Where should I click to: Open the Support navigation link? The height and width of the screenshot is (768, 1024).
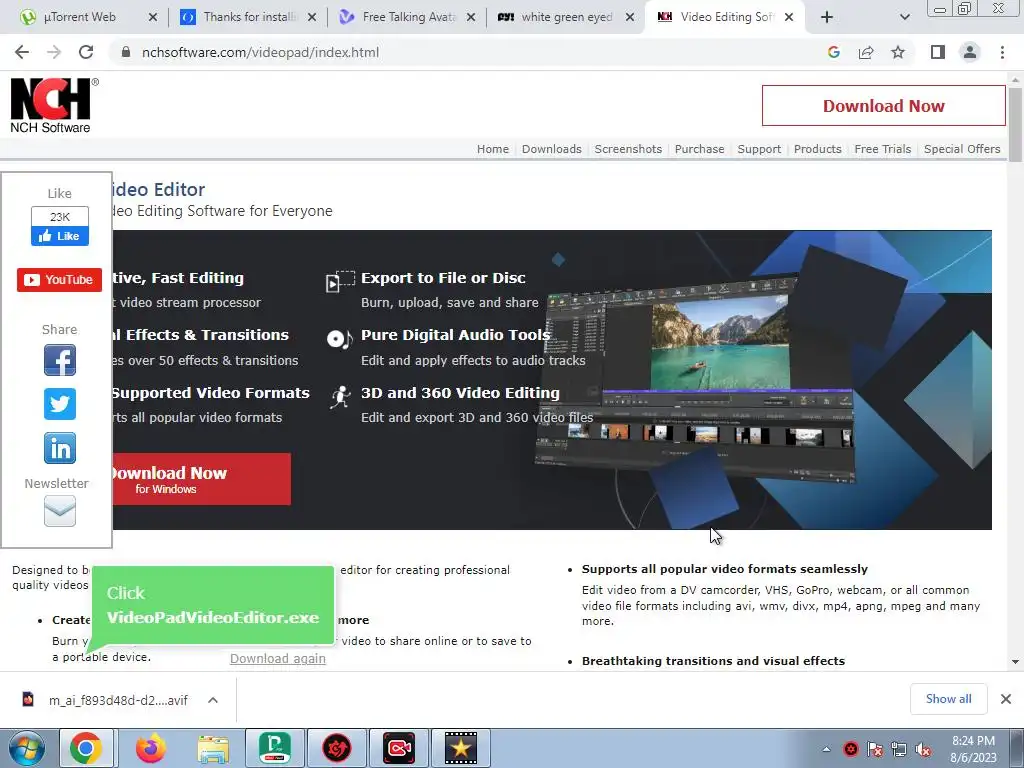tap(759, 149)
